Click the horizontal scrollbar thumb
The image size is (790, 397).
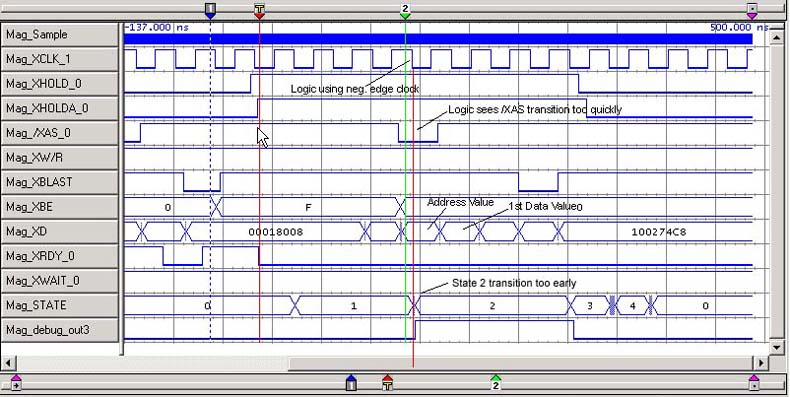(x=521, y=362)
